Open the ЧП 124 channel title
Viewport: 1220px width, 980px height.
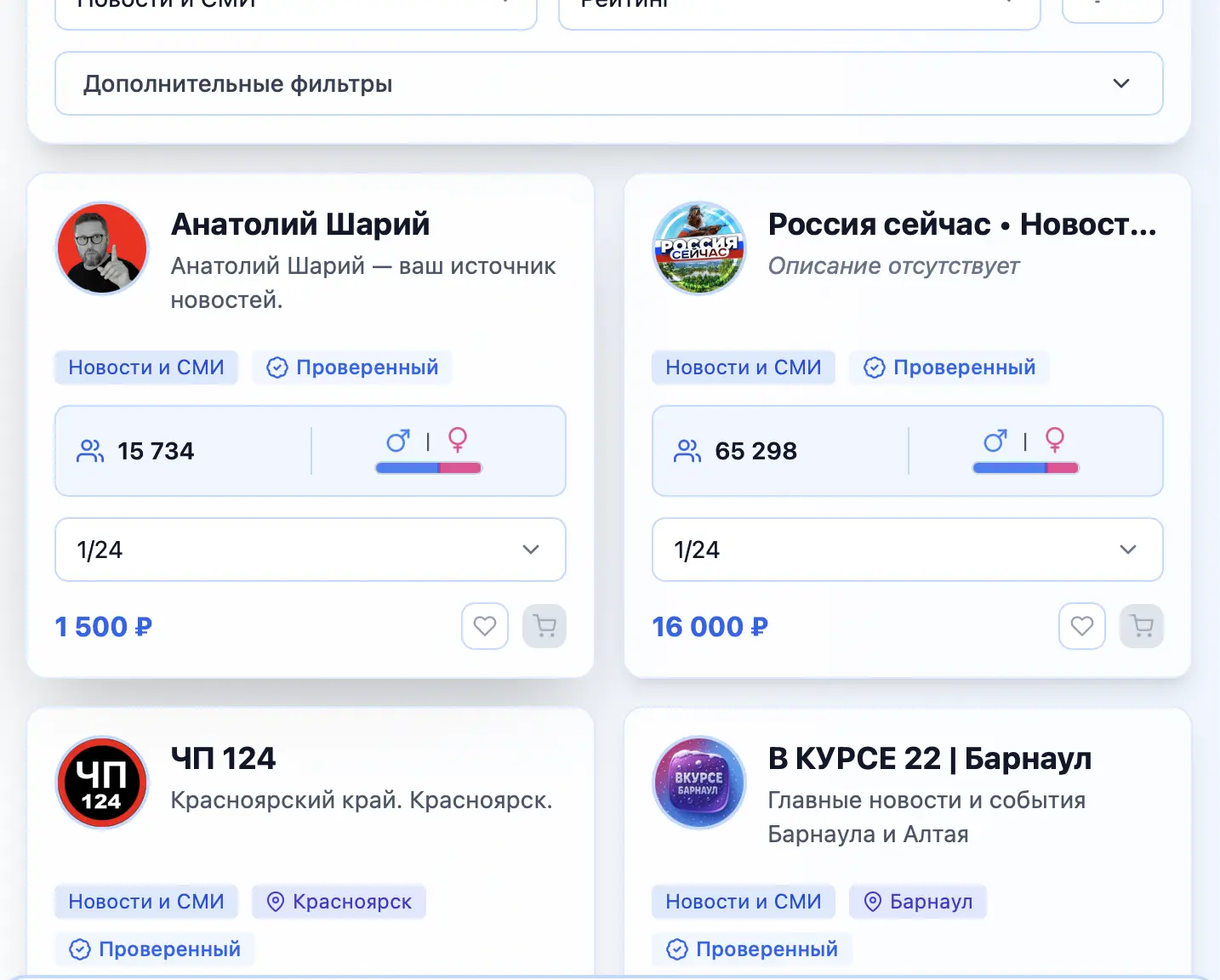tap(224, 758)
